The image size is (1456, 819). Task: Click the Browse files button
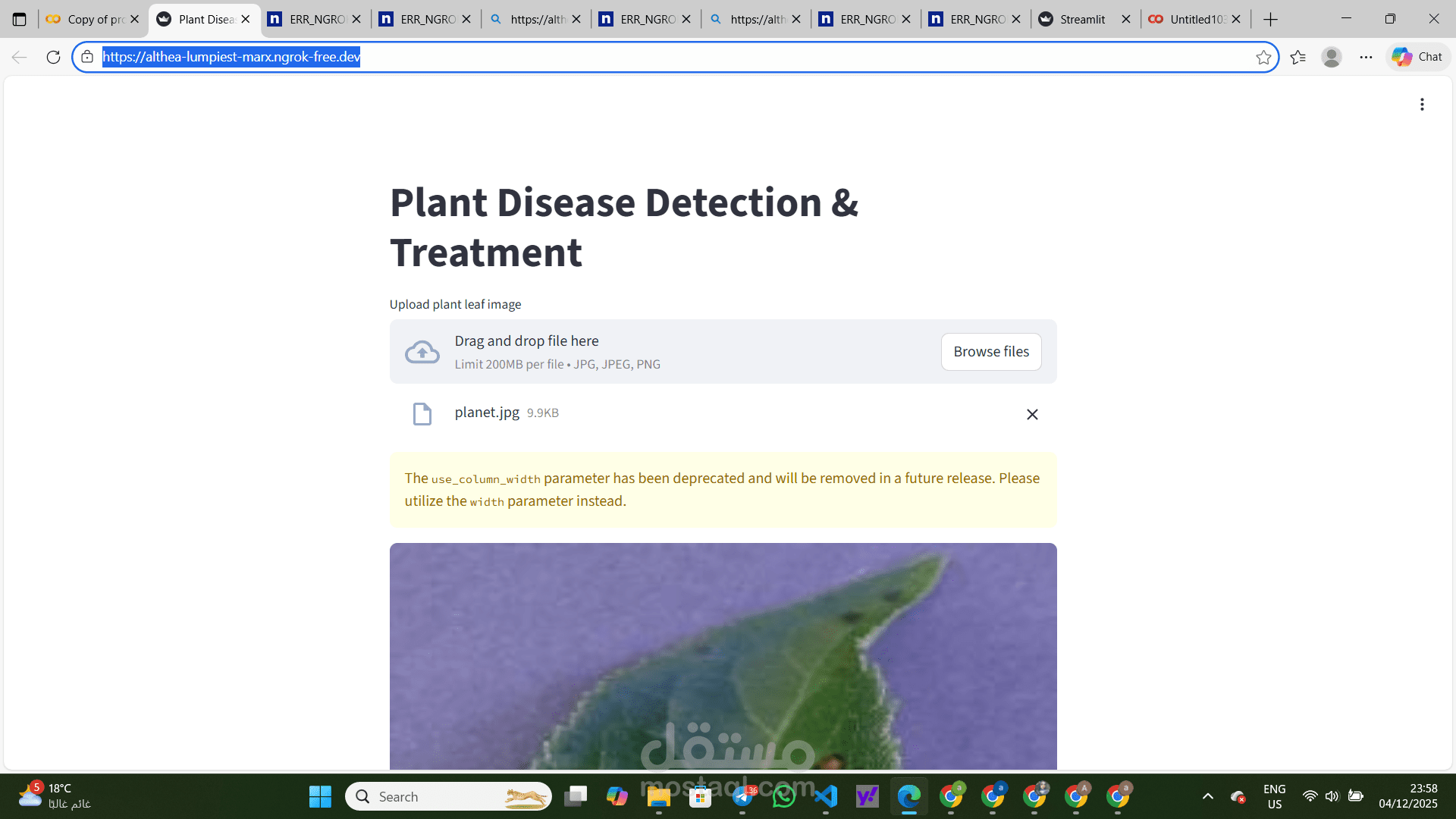[x=990, y=351]
